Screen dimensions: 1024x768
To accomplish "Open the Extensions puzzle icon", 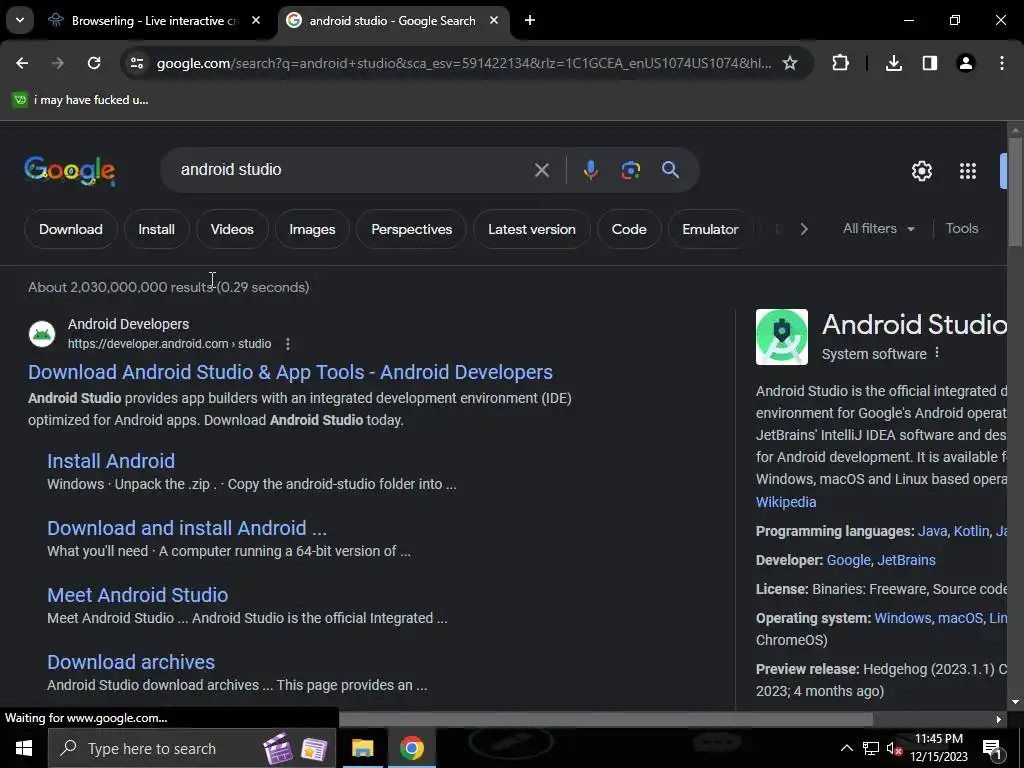I will click(840, 63).
